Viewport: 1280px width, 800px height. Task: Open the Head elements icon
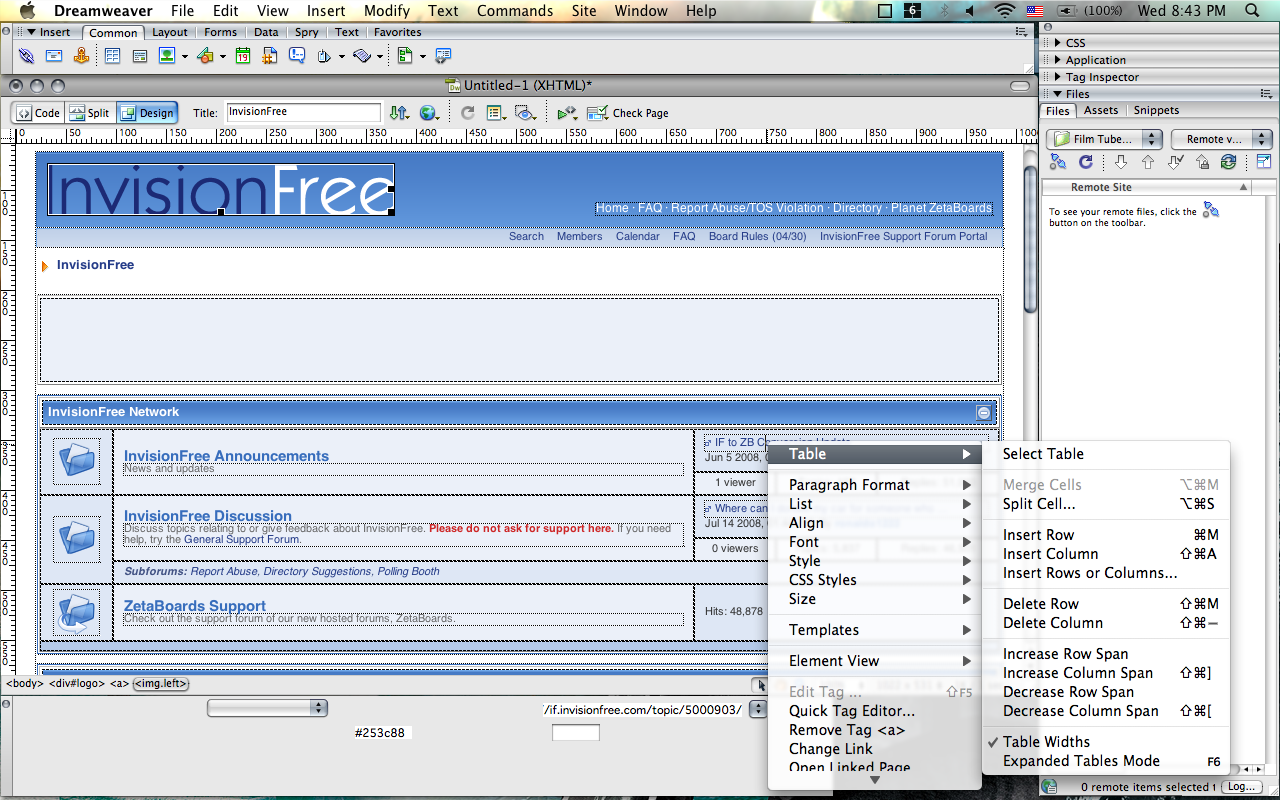click(x=324, y=57)
